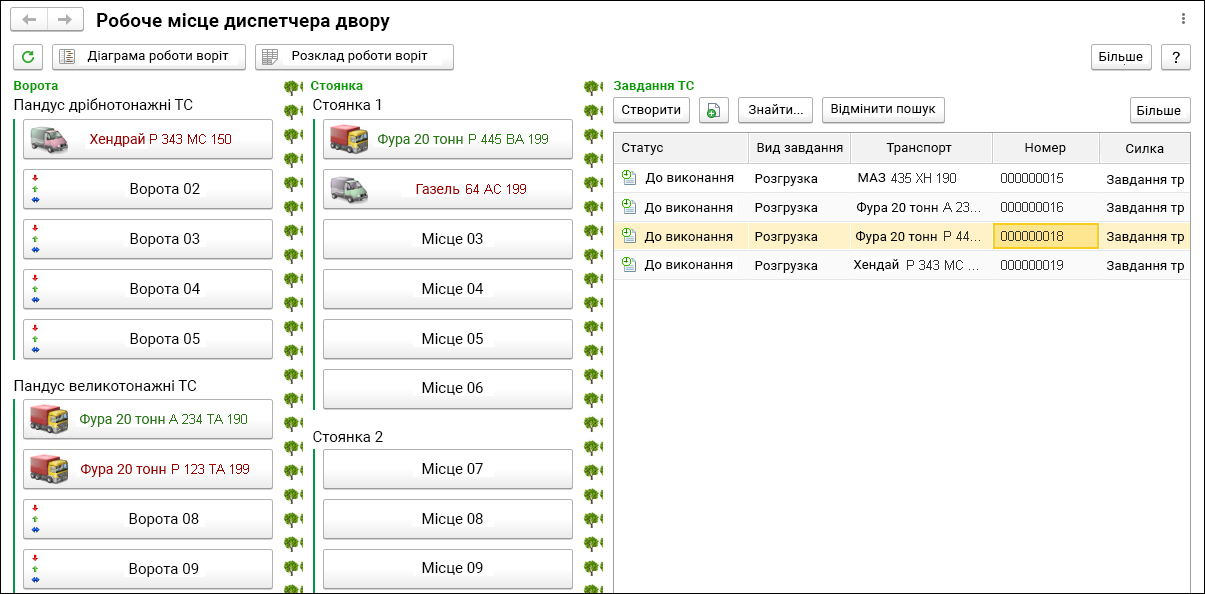Click the arrows icon on Ворота 04
This screenshot has width=1205, height=594.
pyautogui.click(x=36, y=289)
